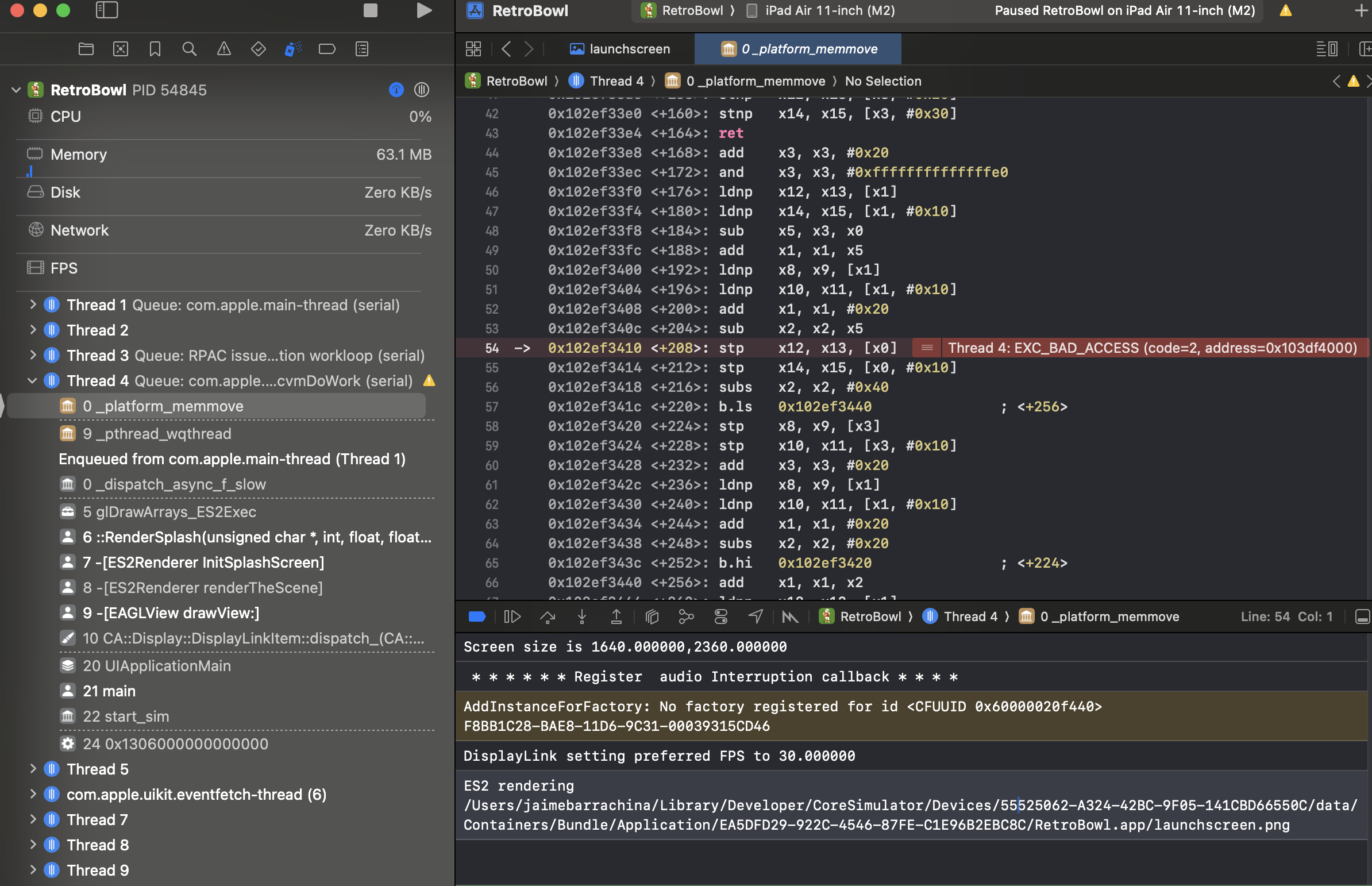Screen dimensions: 1372x886
Task: Click Simulate Location arrow icon
Action: [756, 617]
